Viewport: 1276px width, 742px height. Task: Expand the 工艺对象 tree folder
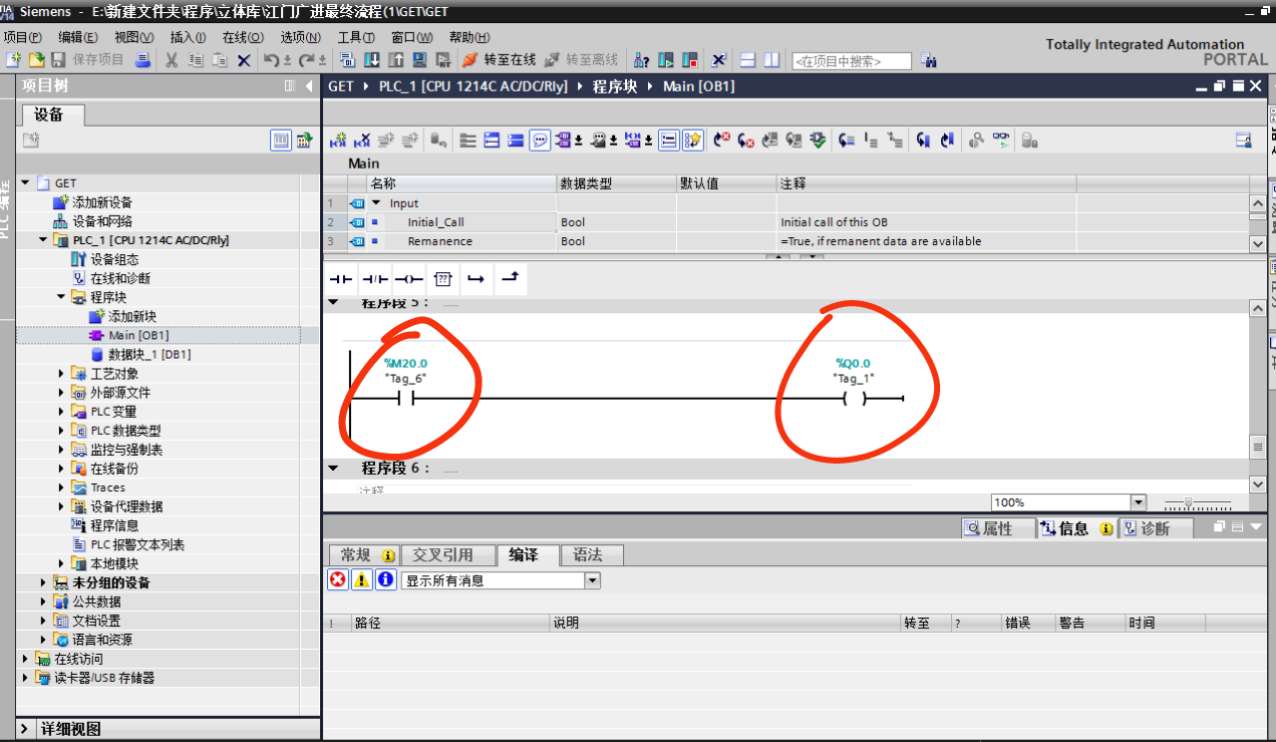pos(62,374)
